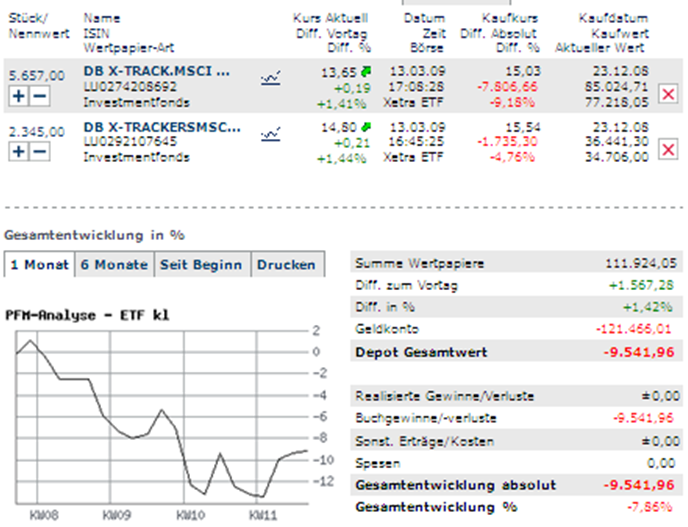Click minus button for DB X-TRACKERSMSC position
The width and height of the screenshot is (688, 527).
point(39,151)
